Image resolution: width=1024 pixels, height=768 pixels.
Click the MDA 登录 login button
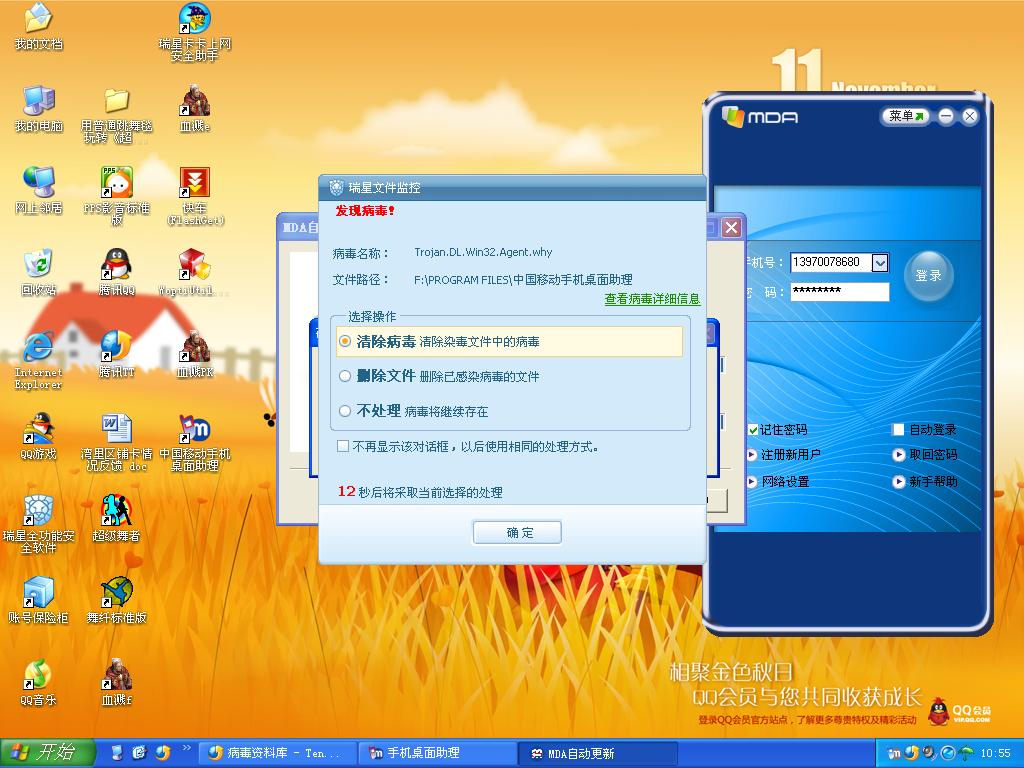click(928, 275)
